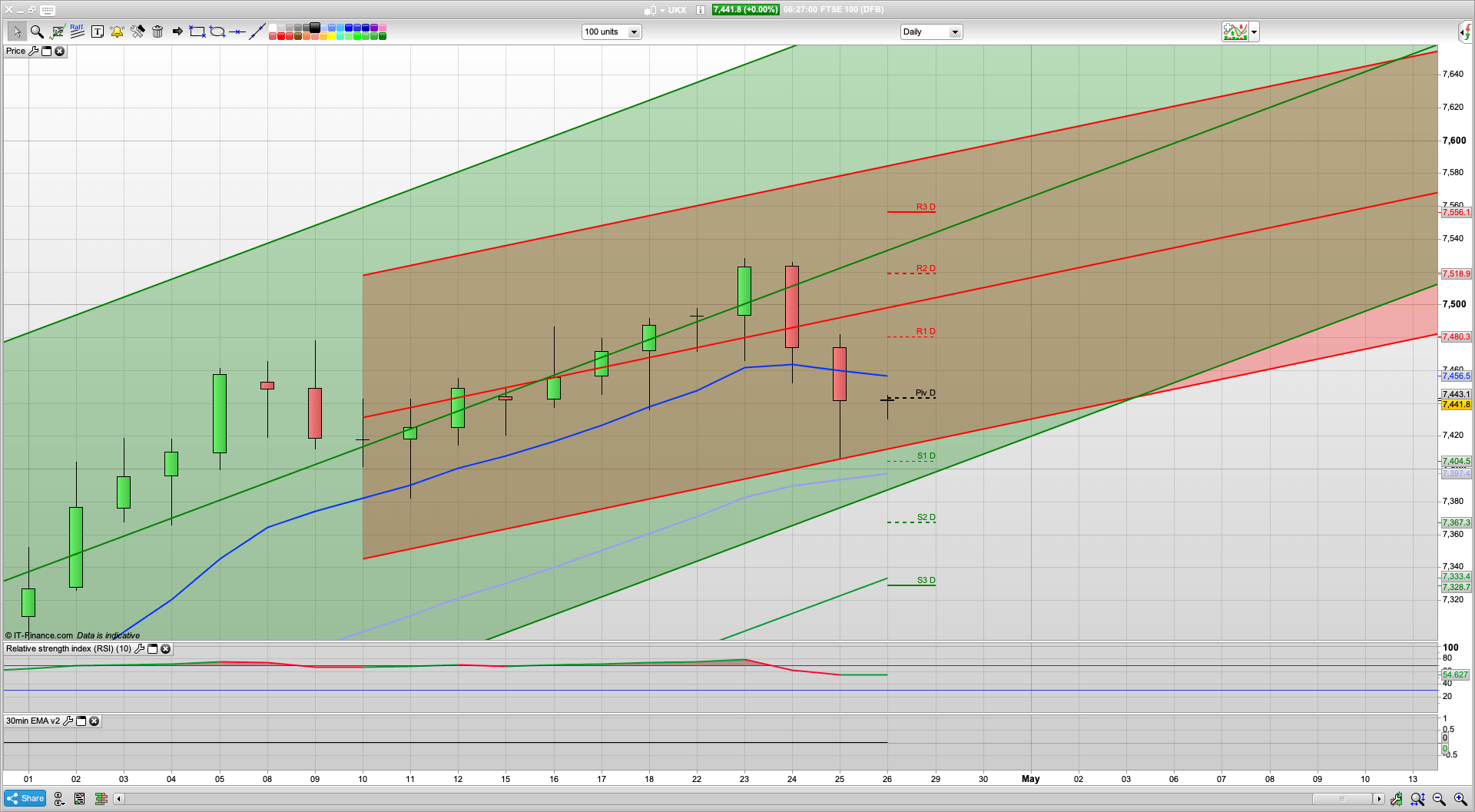
Task: Zoom out the chart
Action: [1439, 799]
